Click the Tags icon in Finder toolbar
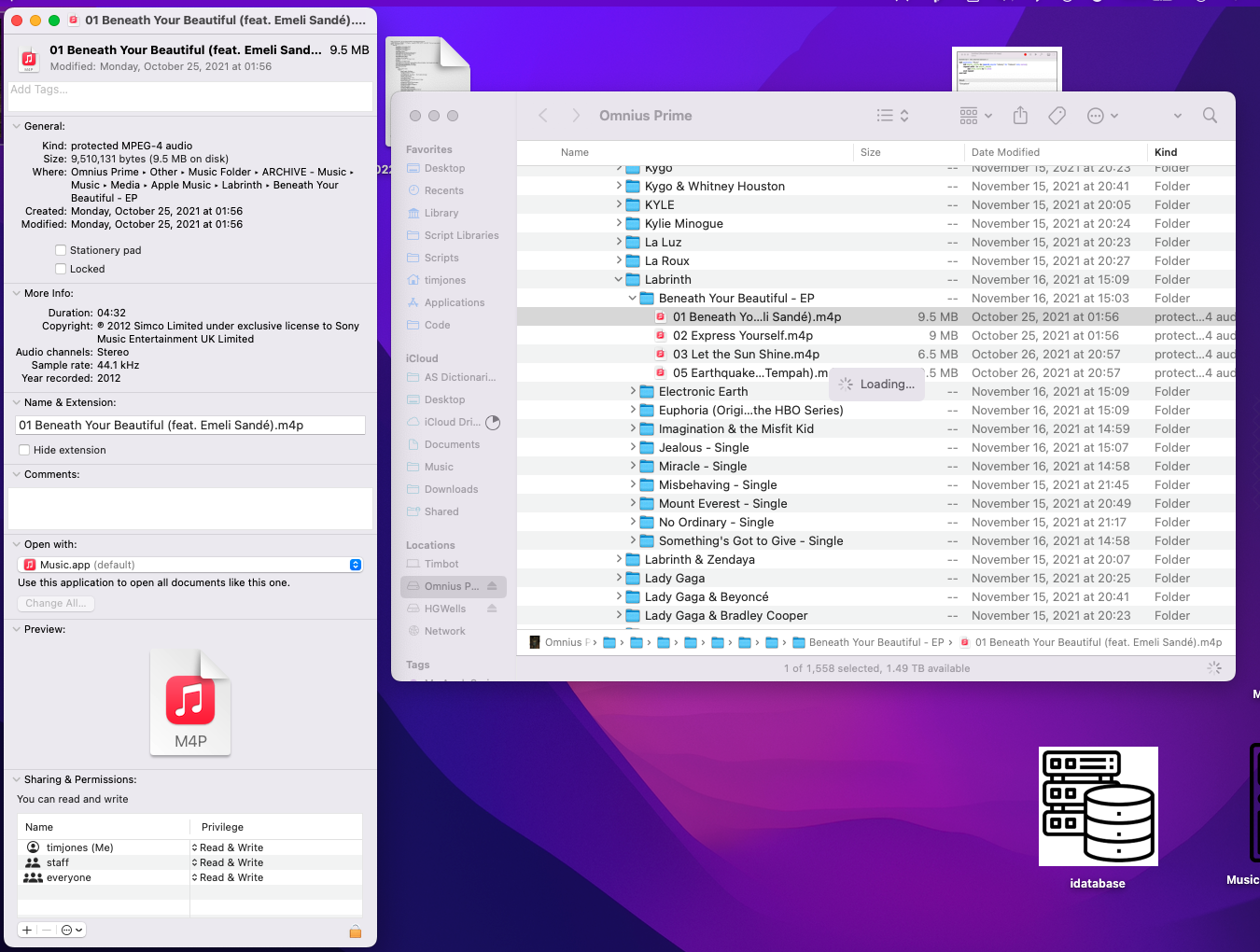Image resolution: width=1260 pixels, height=952 pixels. 1057,116
